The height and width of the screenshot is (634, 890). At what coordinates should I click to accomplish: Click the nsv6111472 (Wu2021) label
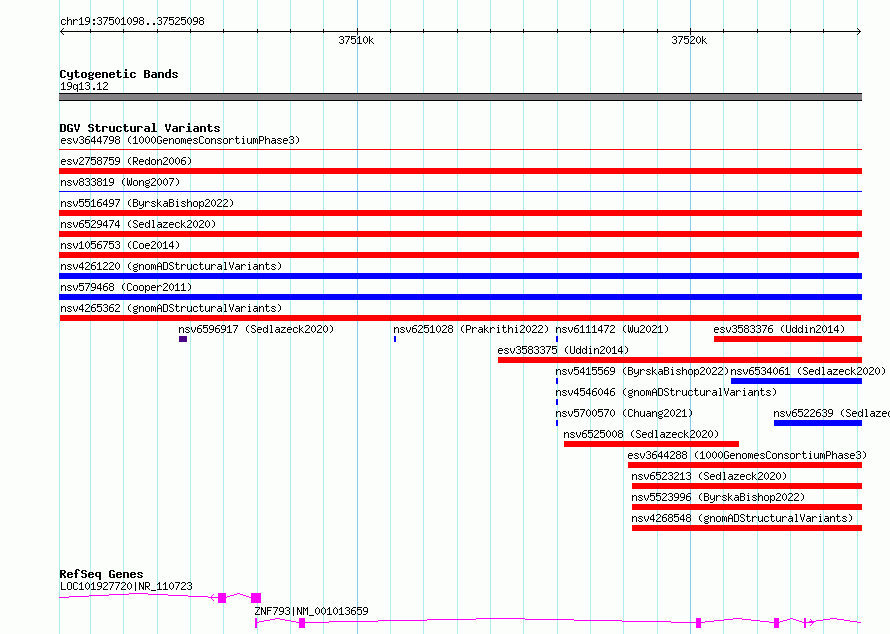(x=612, y=329)
